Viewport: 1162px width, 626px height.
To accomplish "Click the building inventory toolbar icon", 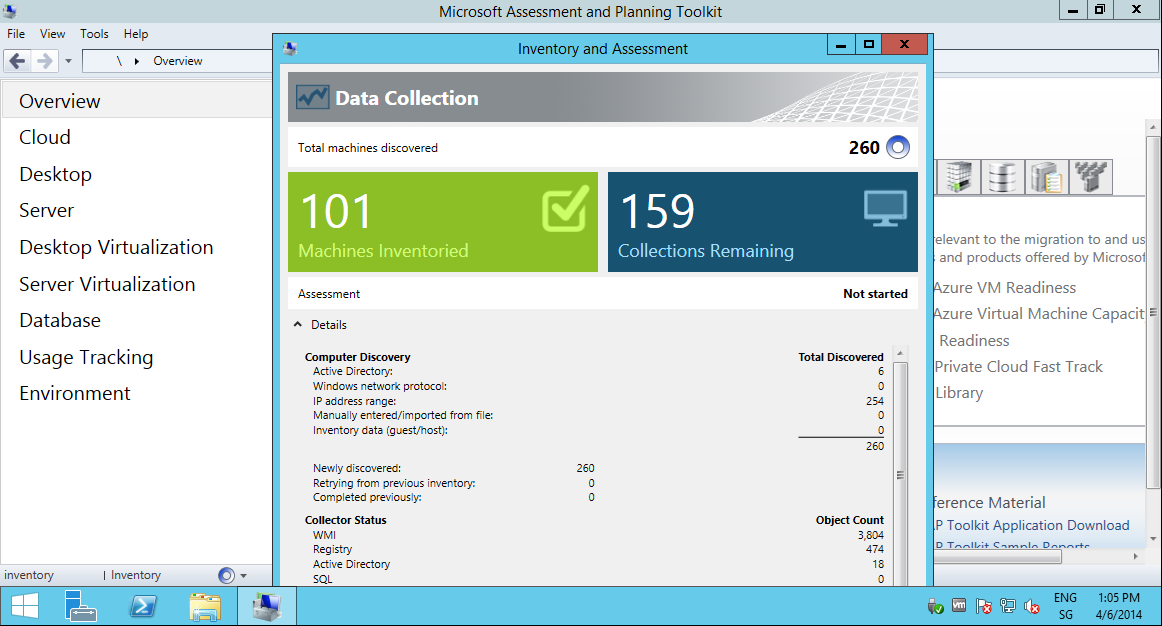I will pyautogui.click(x=959, y=177).
